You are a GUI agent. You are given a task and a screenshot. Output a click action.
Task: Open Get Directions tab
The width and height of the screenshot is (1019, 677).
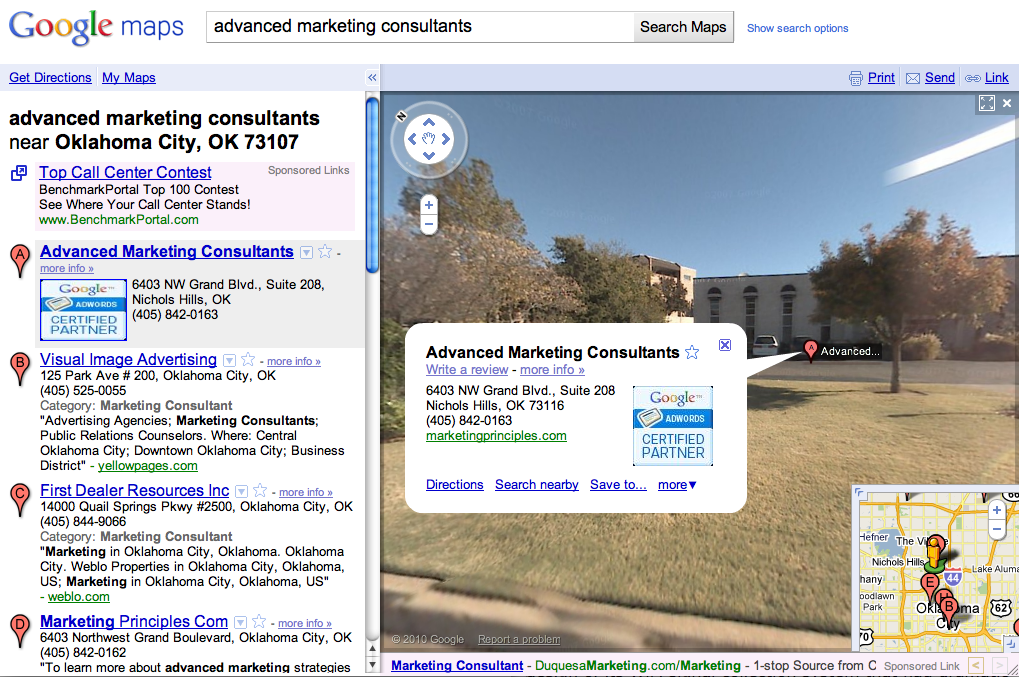point(50,78)
